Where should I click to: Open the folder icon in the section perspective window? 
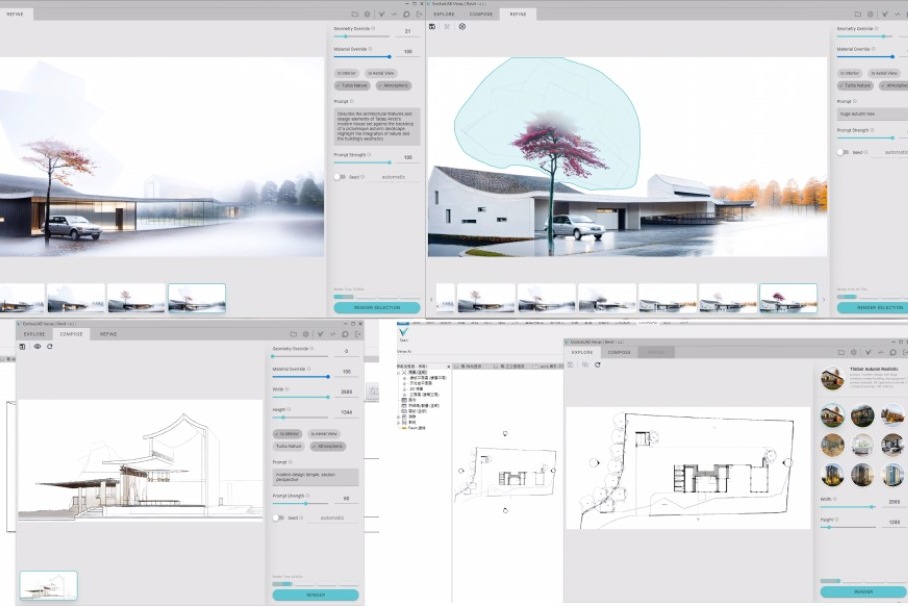293,334
